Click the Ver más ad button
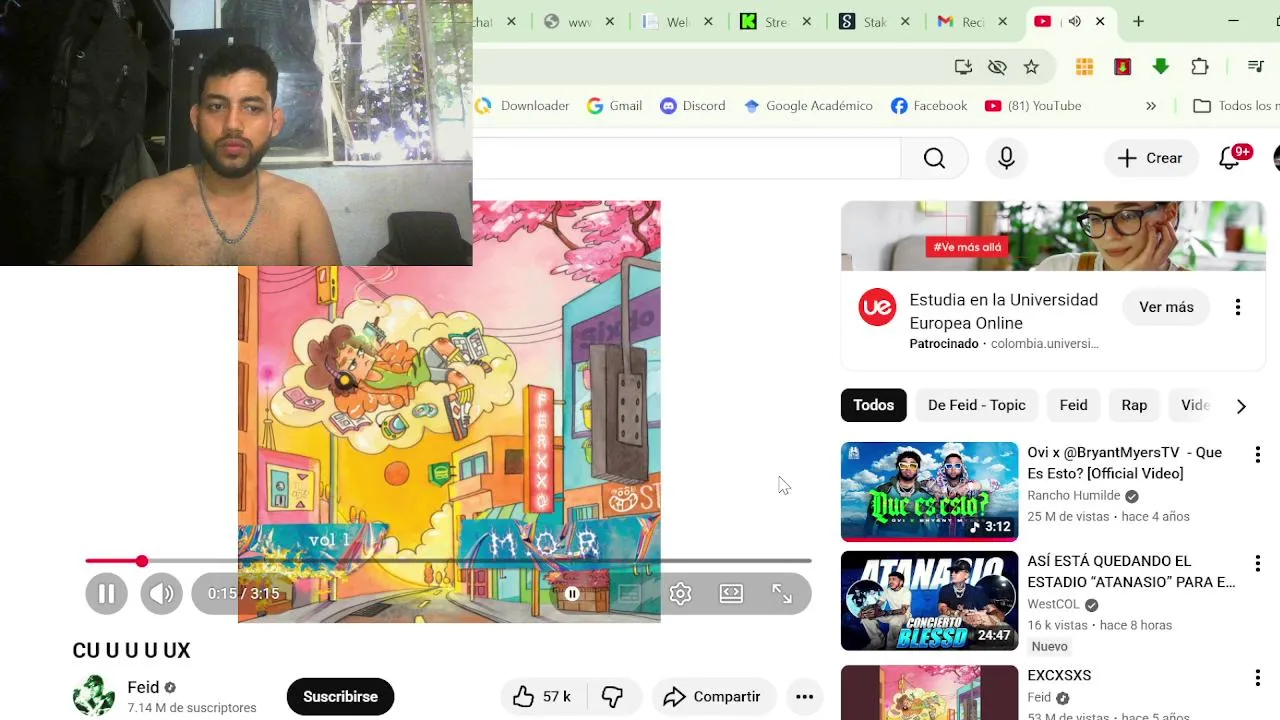This screenshot has width=1280, height=720. pyautogui.click(x=1166, y=307)
